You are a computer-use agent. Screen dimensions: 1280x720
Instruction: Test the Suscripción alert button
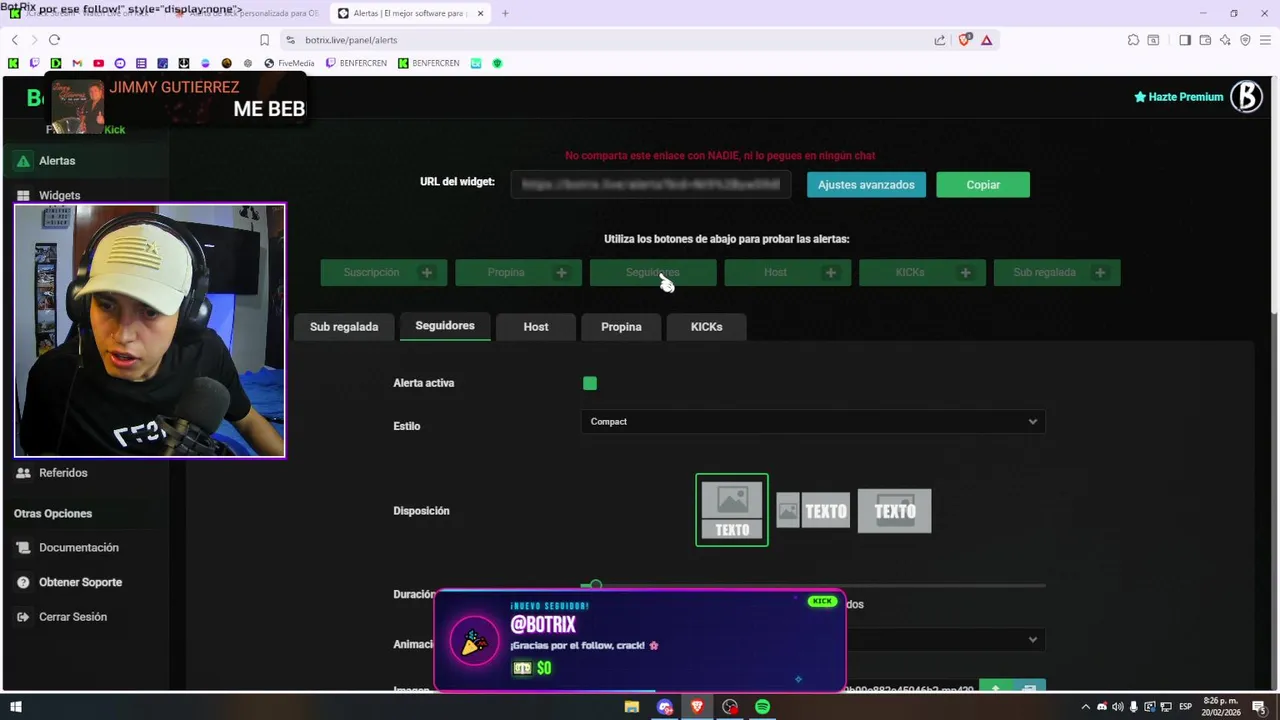(x=384, y=272)
